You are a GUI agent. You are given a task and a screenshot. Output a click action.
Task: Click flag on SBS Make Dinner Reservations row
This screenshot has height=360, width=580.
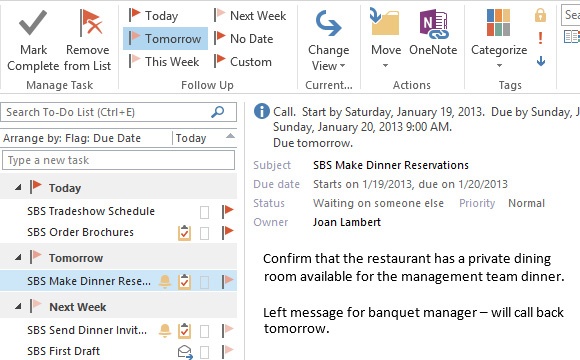tap(227, 282)
